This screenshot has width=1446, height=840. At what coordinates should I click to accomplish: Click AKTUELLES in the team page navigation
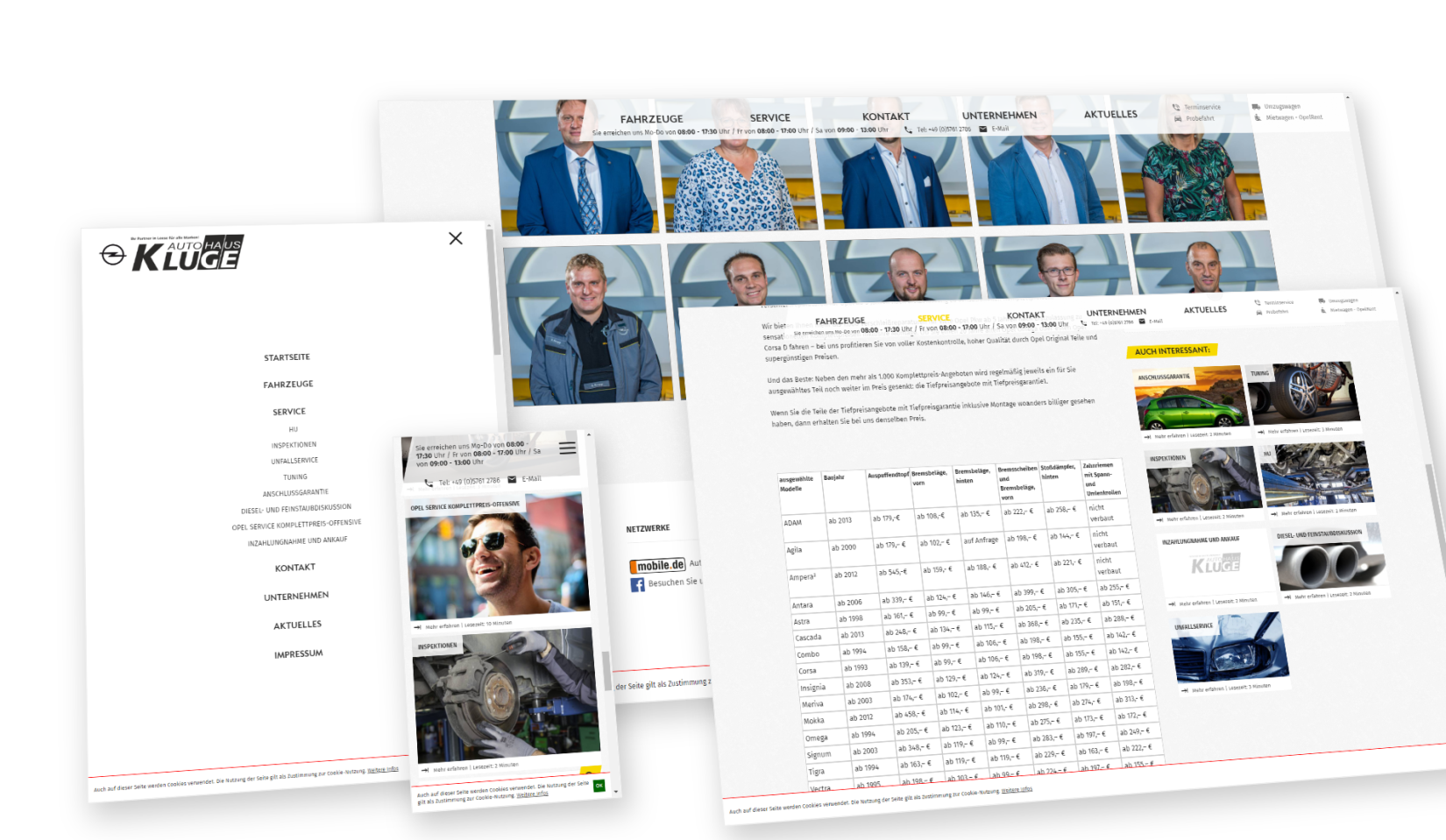(1110, 114)
